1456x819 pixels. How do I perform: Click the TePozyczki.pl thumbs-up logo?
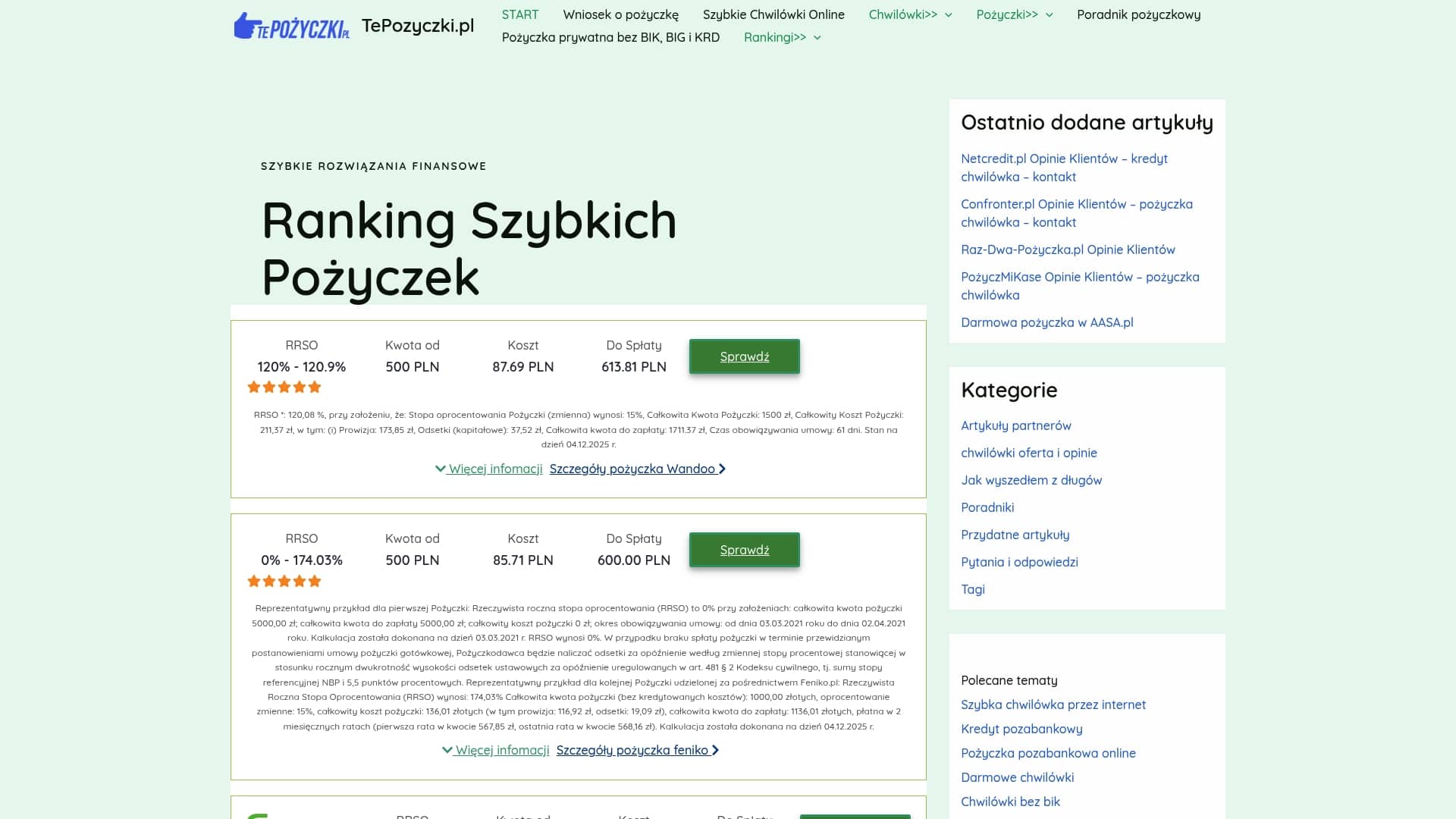pyautogui.click(x=292, y=26)
